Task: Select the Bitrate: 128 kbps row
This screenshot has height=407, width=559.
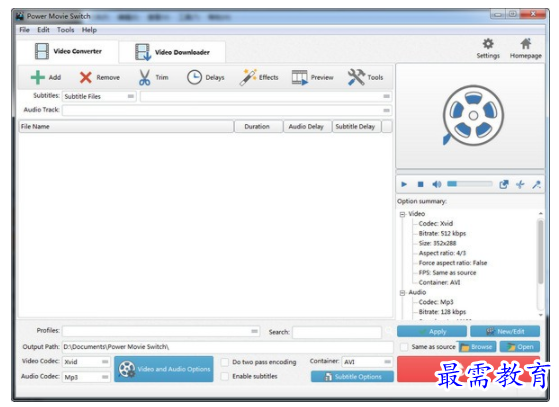Action: point(442,312)
